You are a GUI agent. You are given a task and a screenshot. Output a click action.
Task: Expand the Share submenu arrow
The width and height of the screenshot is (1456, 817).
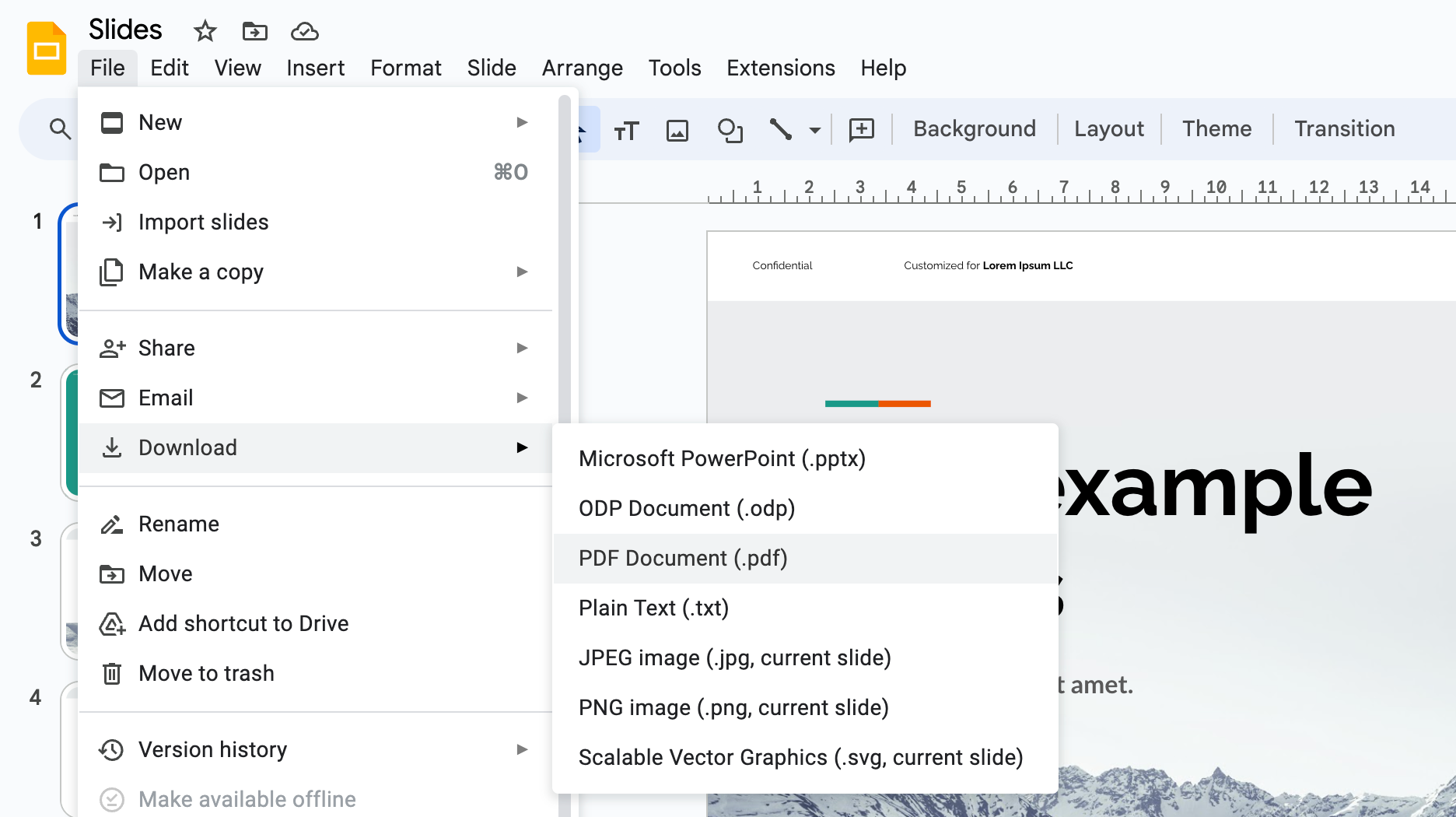point(522,348)
